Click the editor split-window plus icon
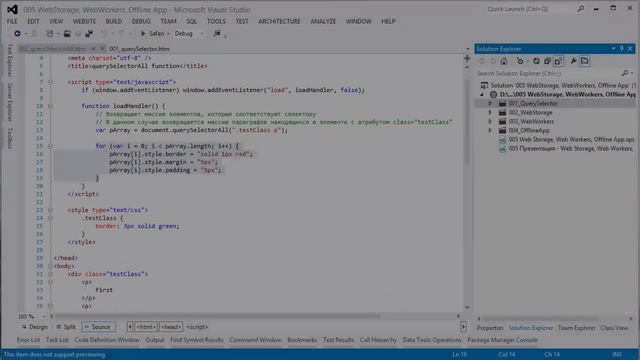 [x=467, y=58]
